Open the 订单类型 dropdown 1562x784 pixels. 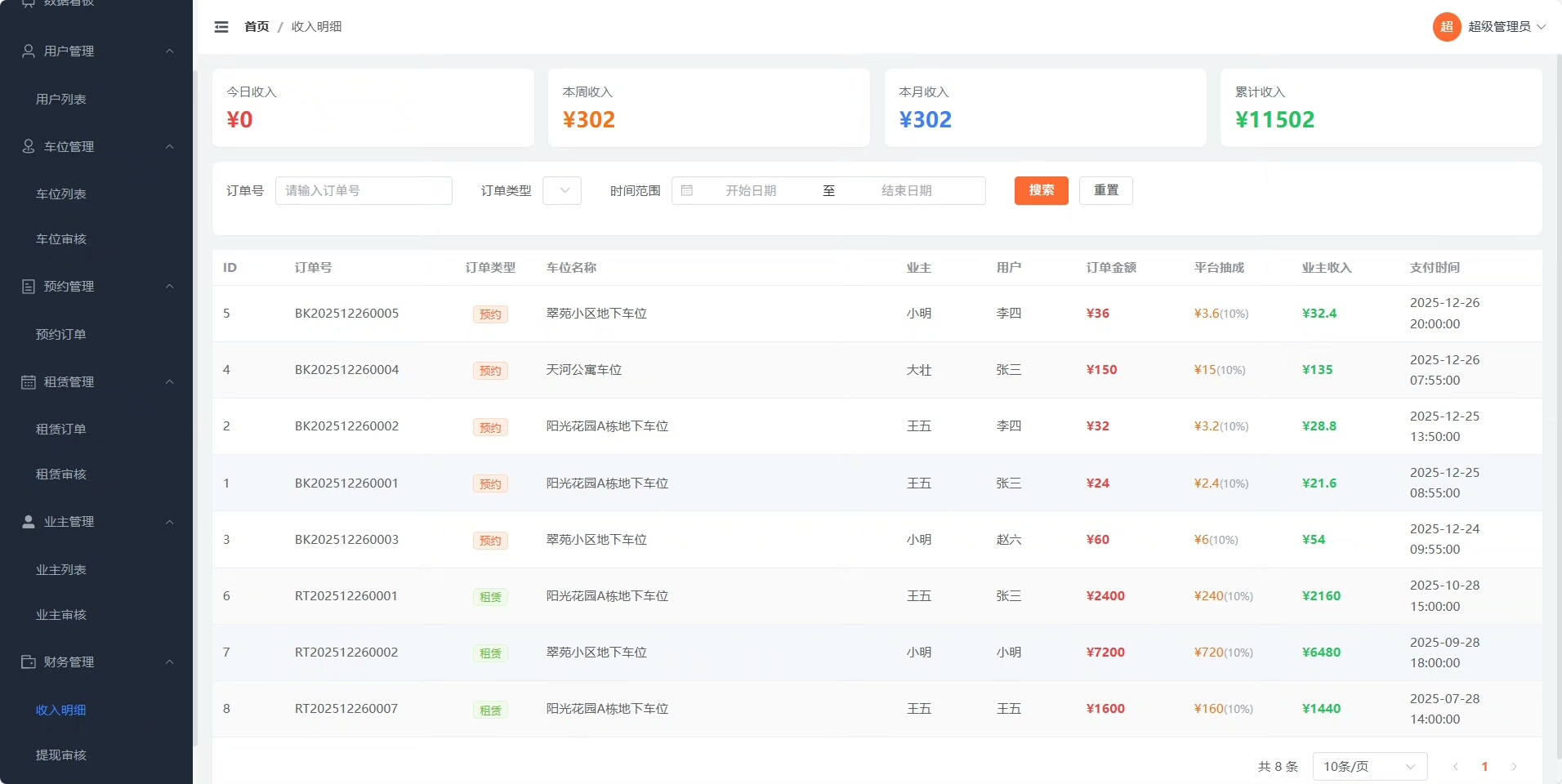[x=562, y=190]
